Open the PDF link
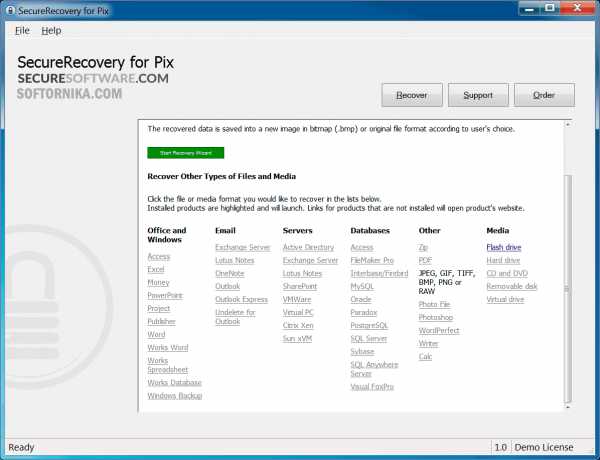600x460 pixels. (x=425, y=260)
